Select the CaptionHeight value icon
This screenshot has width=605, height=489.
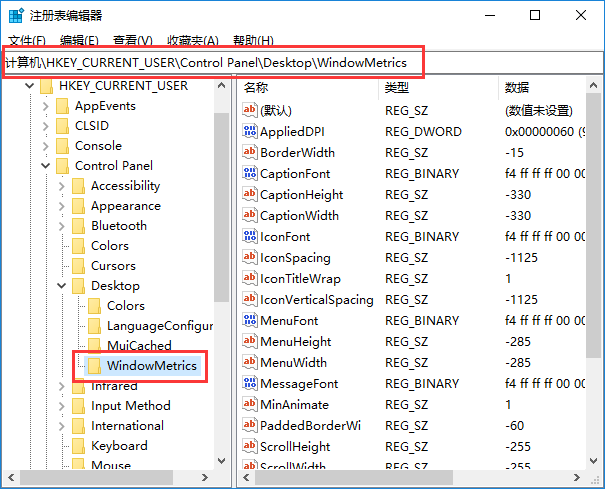[x=249, y=194]
